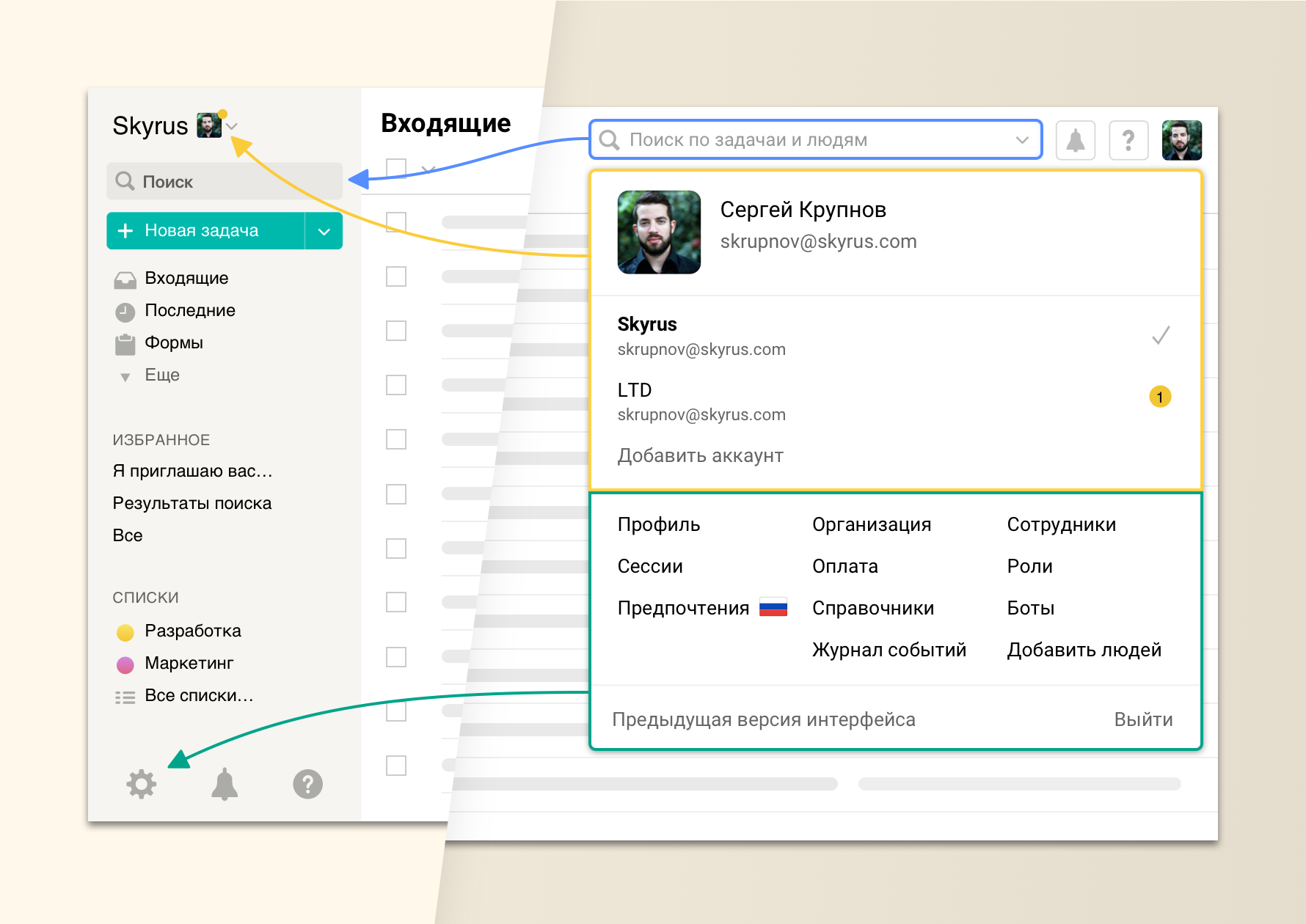Open Роли settings
1306x924 pixels.
tap(1030, 566)
